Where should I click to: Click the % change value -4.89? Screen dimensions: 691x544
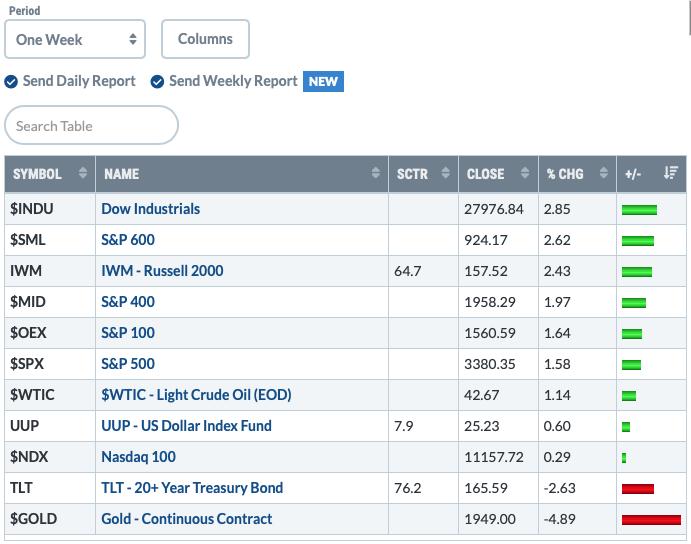(559, 519)
